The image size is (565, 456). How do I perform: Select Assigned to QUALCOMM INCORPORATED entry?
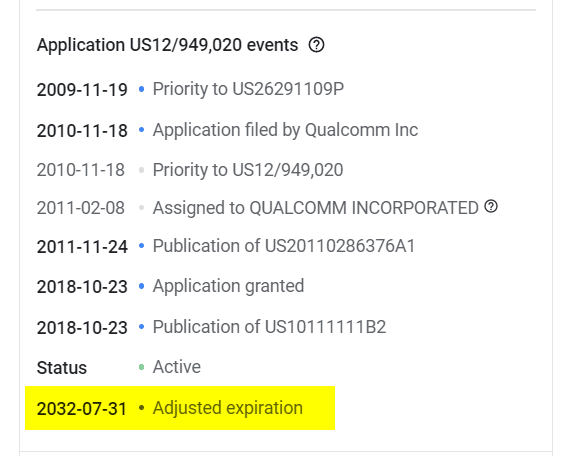[316, 208]
